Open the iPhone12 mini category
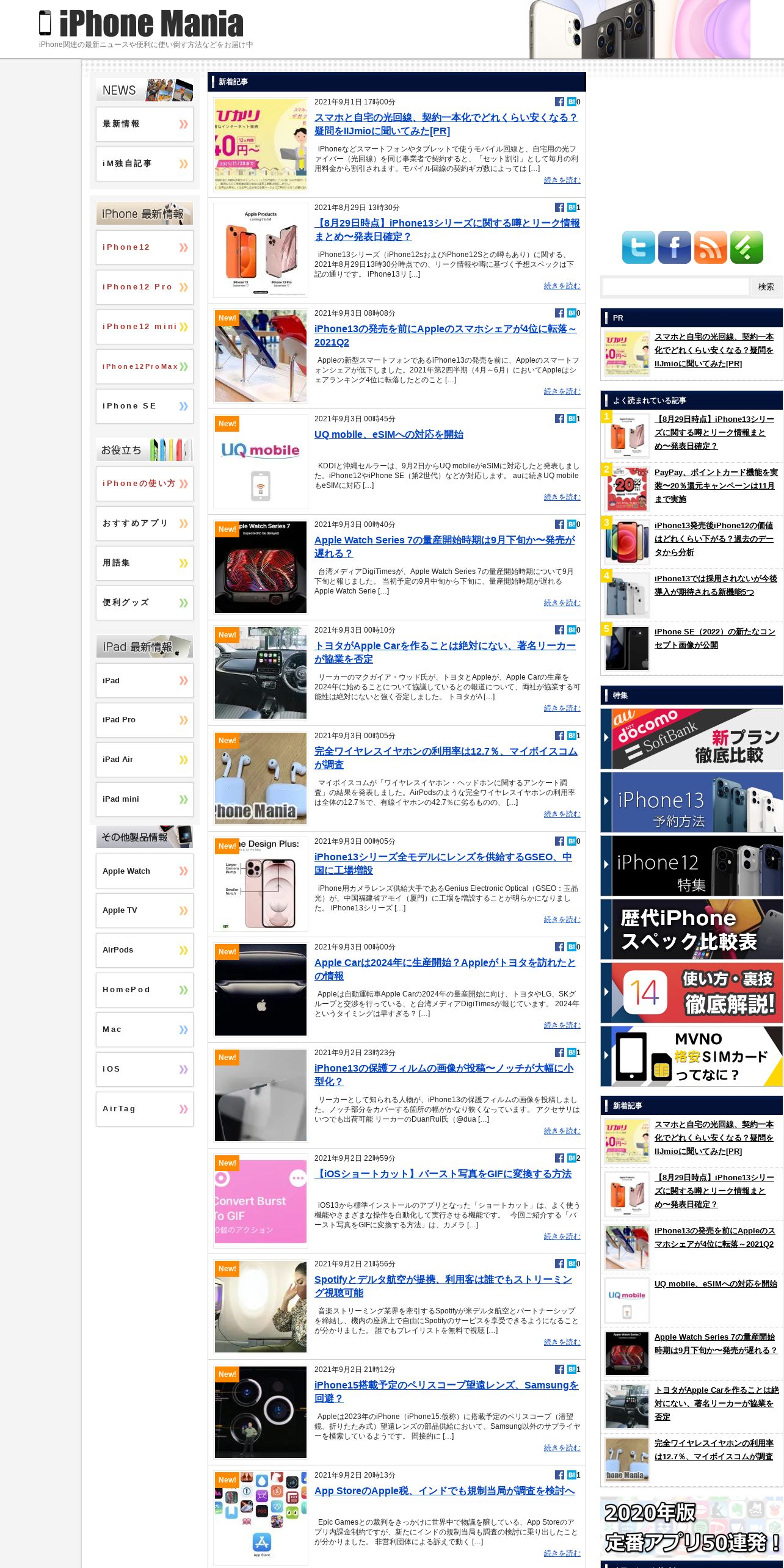 tap(145, 327)
